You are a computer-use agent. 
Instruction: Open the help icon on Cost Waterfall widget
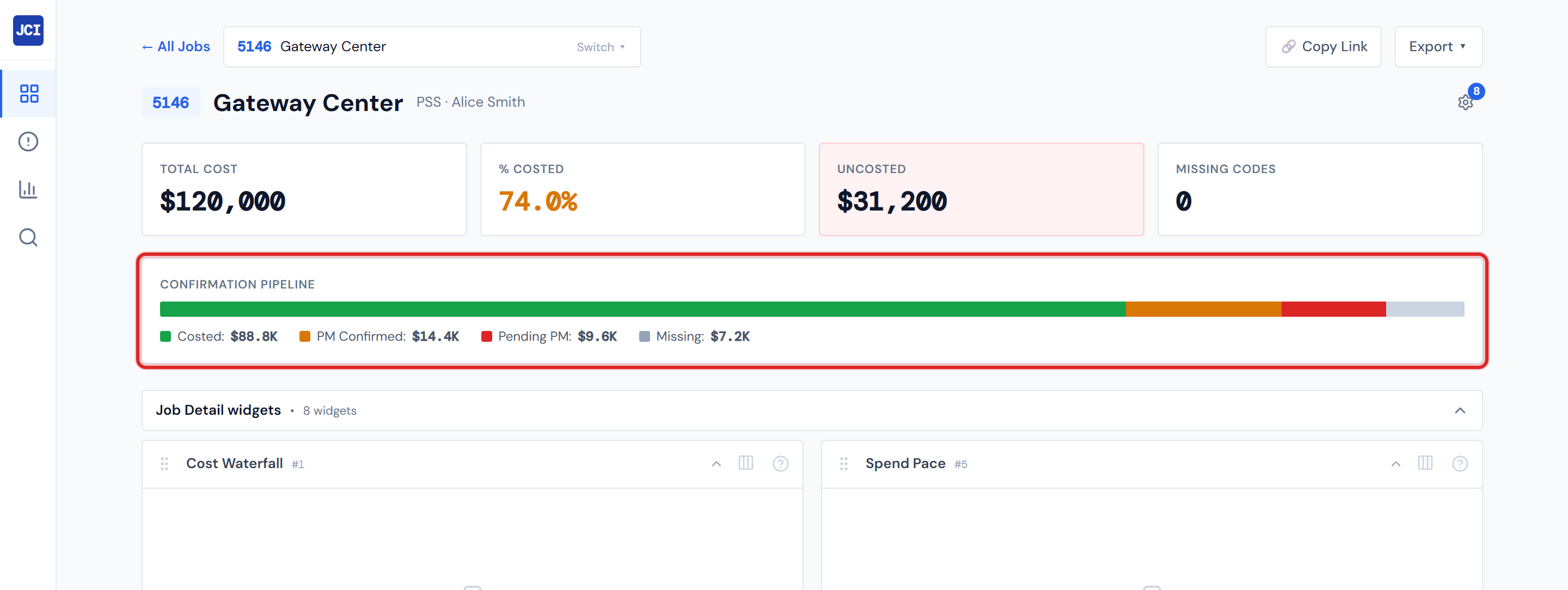tap(781, 463)
